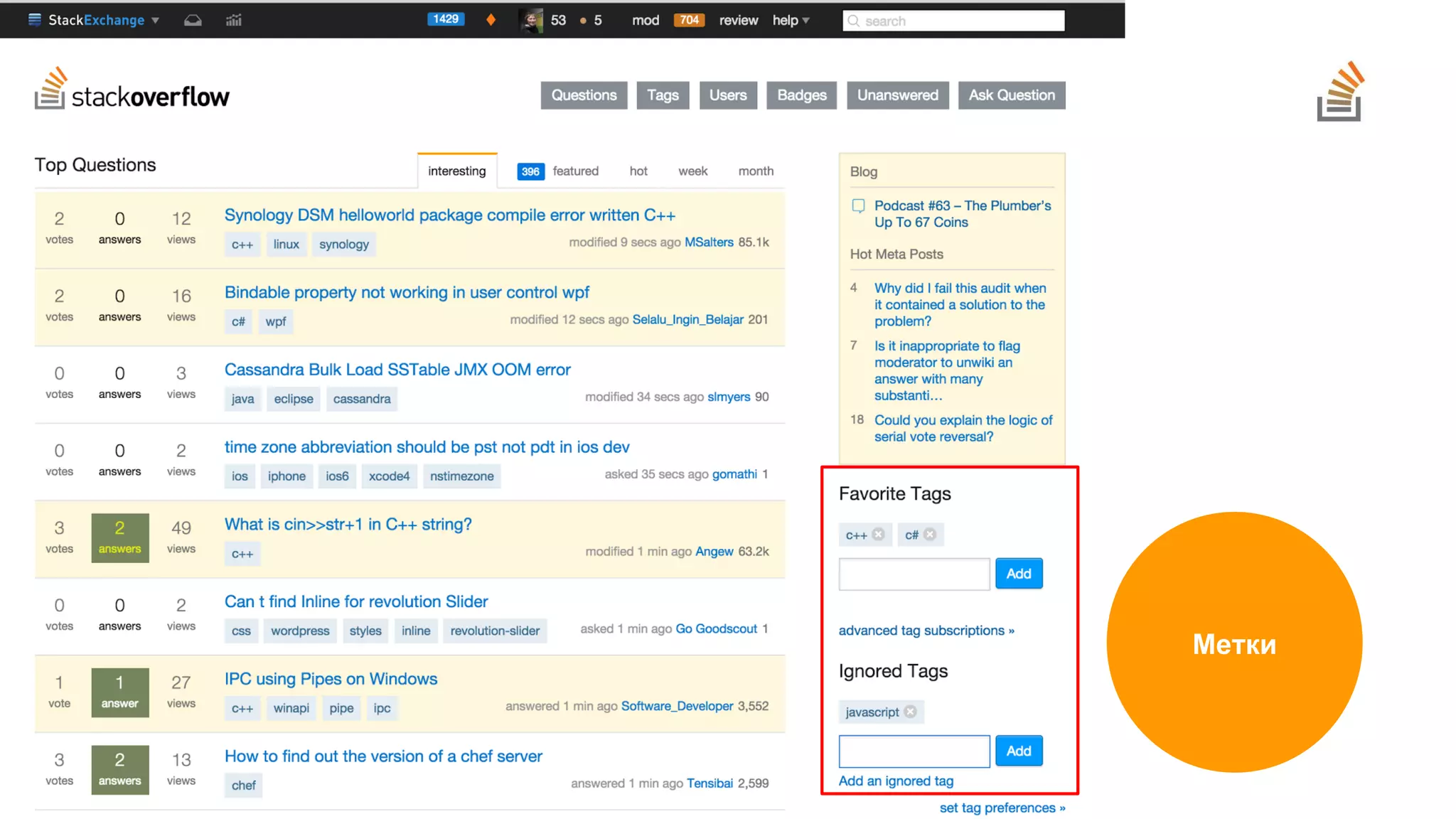Select the month tab
This screenshot has width=1456, height=819.
click(x=755, y=171)
